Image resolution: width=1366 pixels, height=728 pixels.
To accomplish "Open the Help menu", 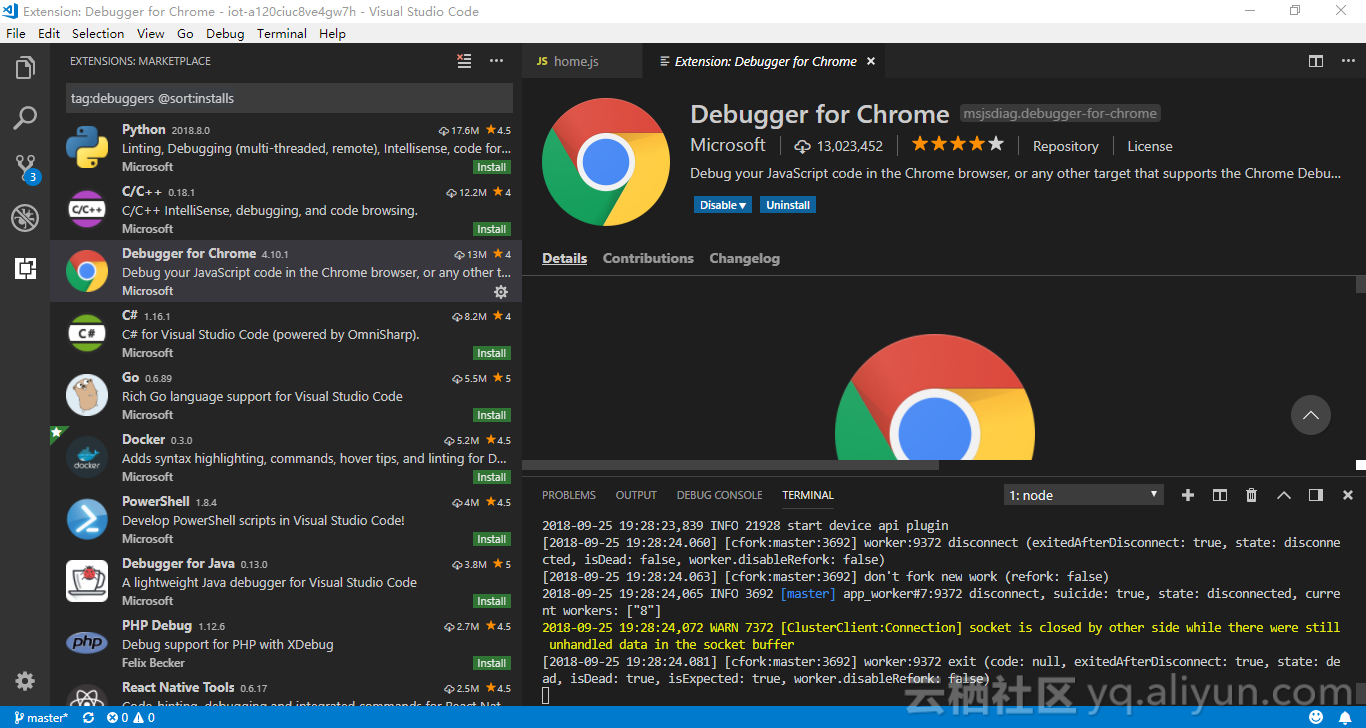I will coord(332,33).
